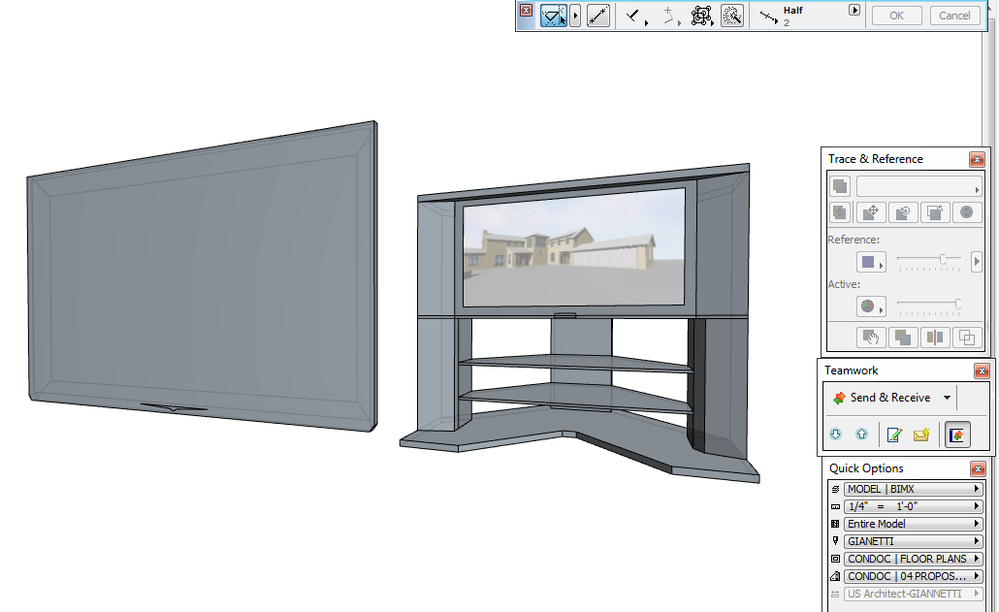Click the Reserve elements pencil icon
Image resolution: width=999 pixels, height=612 pixels.
894,435
